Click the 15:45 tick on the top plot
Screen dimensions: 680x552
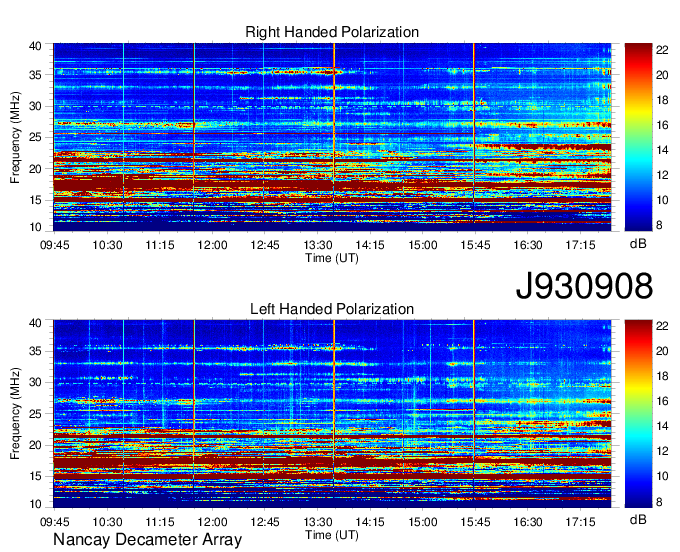point(475,245)
